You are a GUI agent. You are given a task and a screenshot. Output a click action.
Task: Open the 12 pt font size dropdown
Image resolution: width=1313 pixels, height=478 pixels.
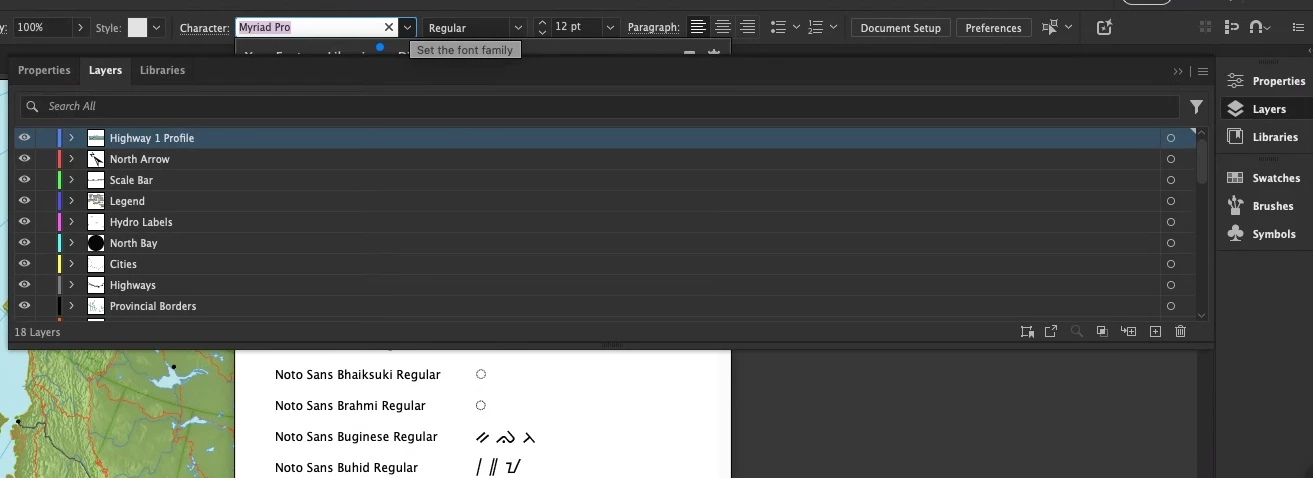coord(609,28)
